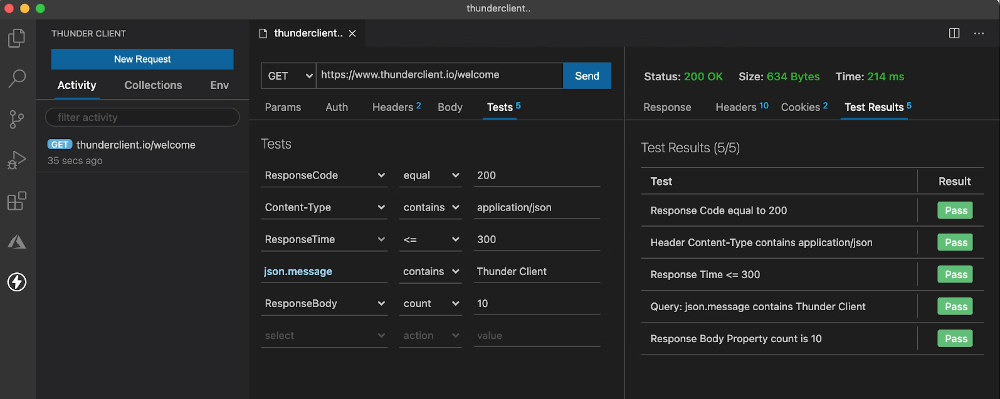Open the request Headers tab

point(396,107)
